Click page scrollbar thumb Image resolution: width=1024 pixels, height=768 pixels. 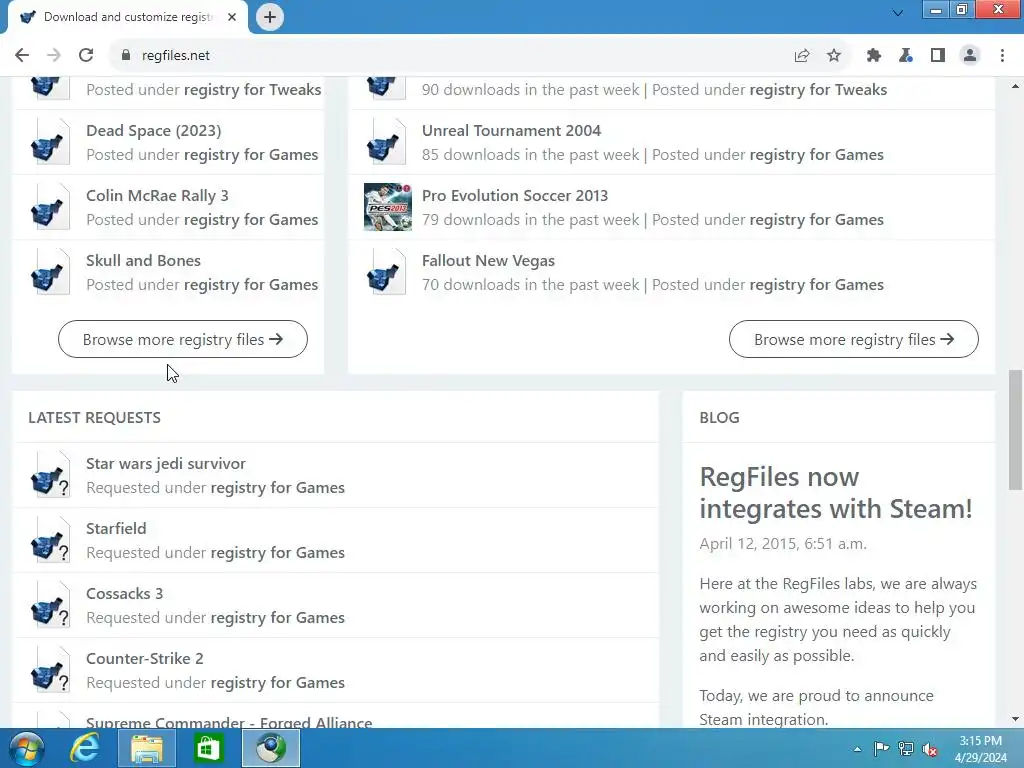coord(1015,429)
